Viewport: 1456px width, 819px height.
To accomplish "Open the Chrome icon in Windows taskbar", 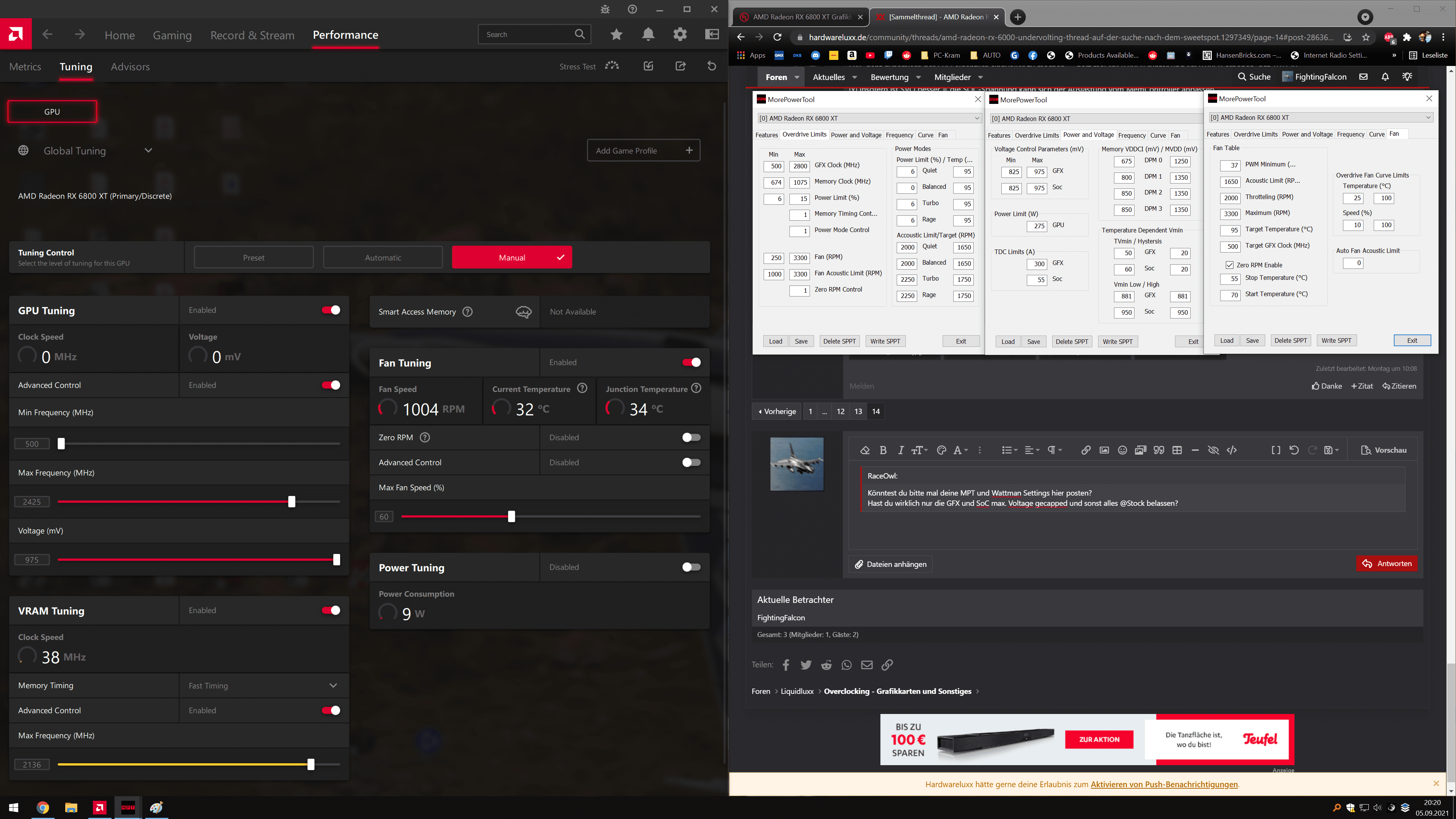I will pyautogui.click(x=42, y=807).
